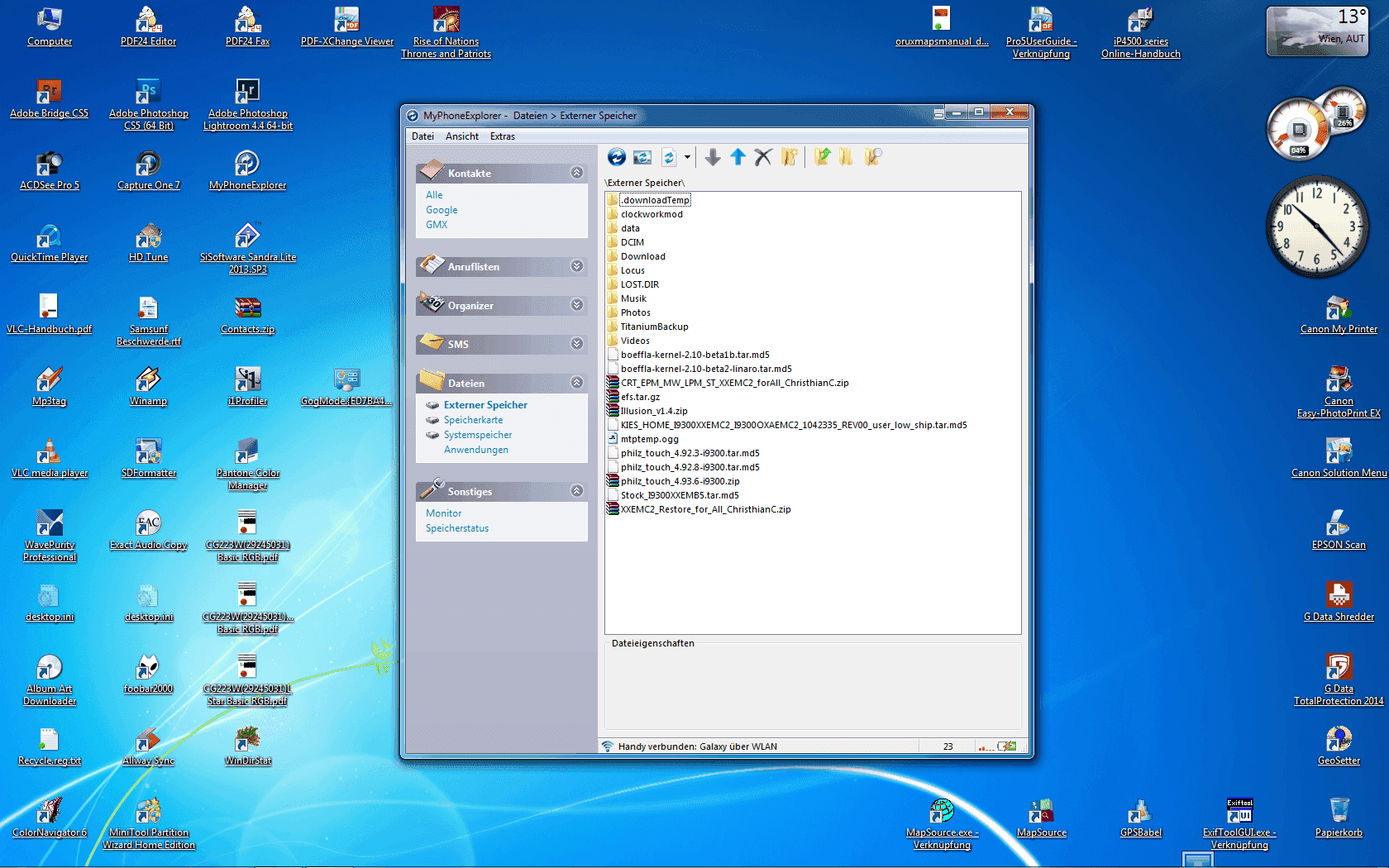Click the gray download arrow icon
Screen dimensions: 1389x868
pos(713,157)
